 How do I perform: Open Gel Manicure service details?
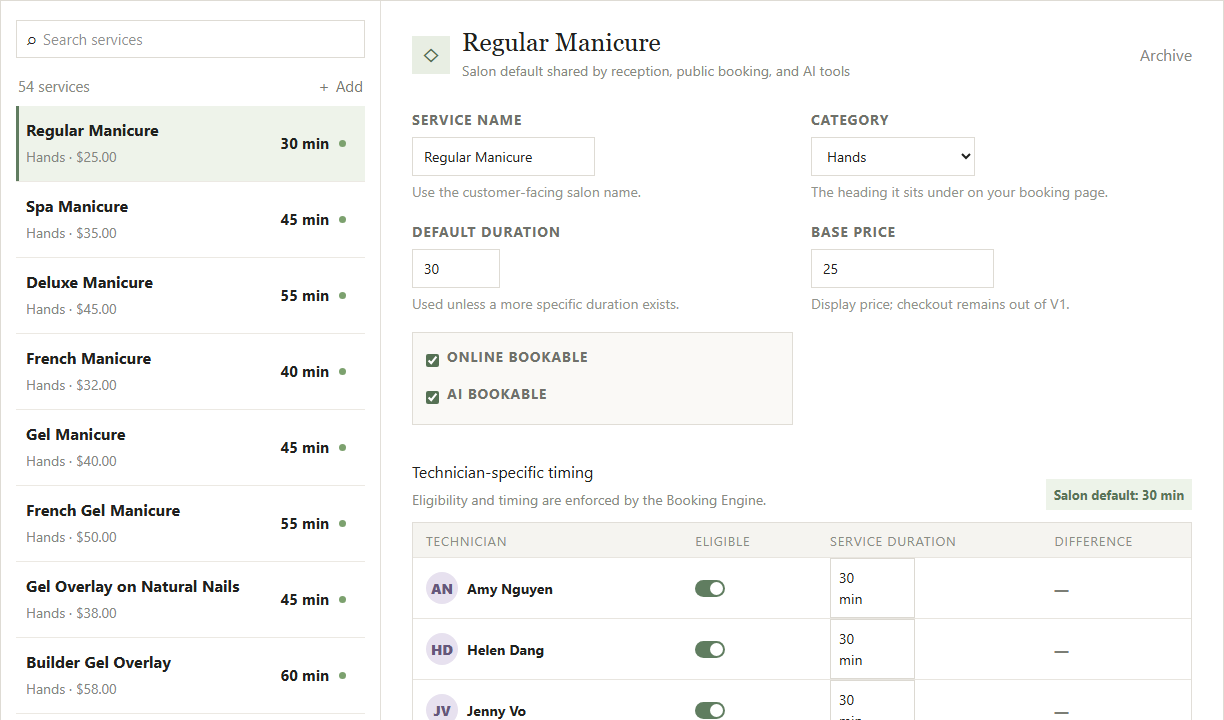[x=190, y=448]
